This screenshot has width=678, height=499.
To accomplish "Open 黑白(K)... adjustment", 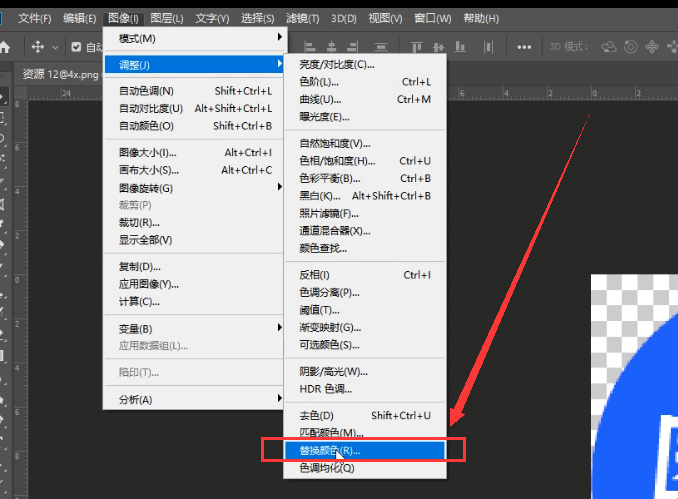I will 365,196.
